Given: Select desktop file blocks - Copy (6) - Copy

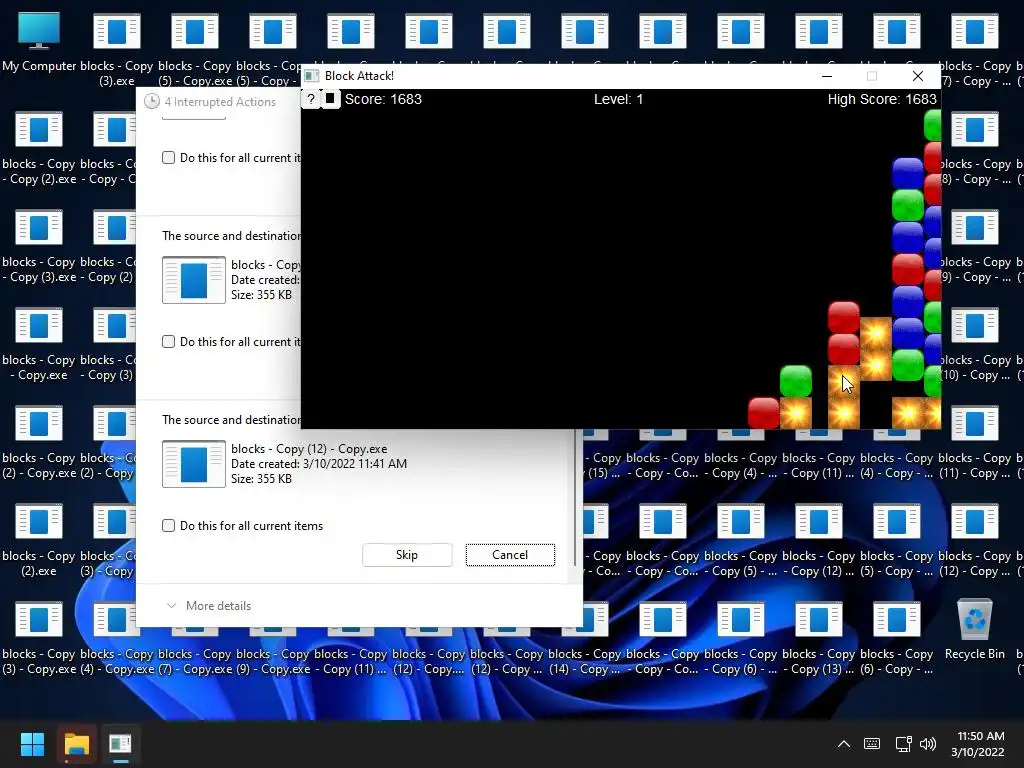Looking at the screenshot, I should 896,638.
